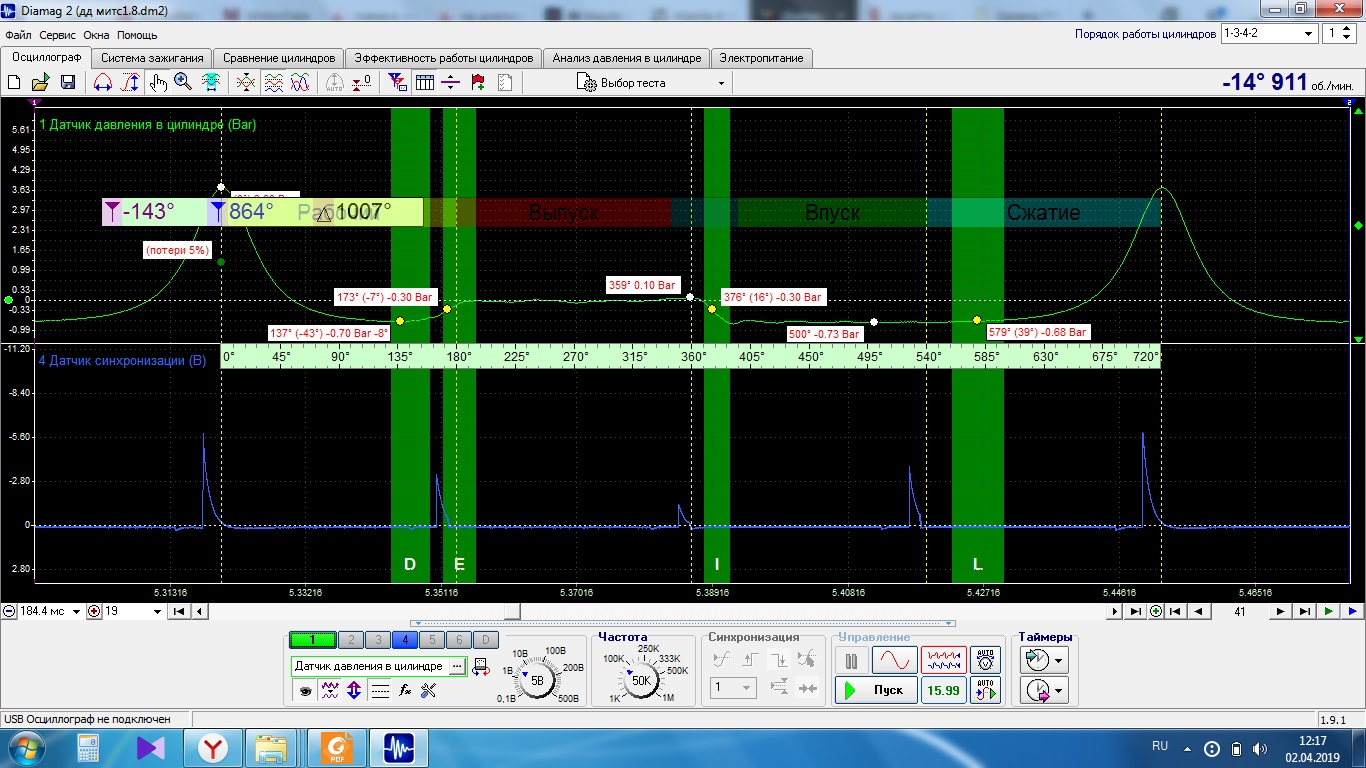Click the purple divider line toolbar icon
The width and height of the screenshot is (1366, 768).
coord(451,83)
